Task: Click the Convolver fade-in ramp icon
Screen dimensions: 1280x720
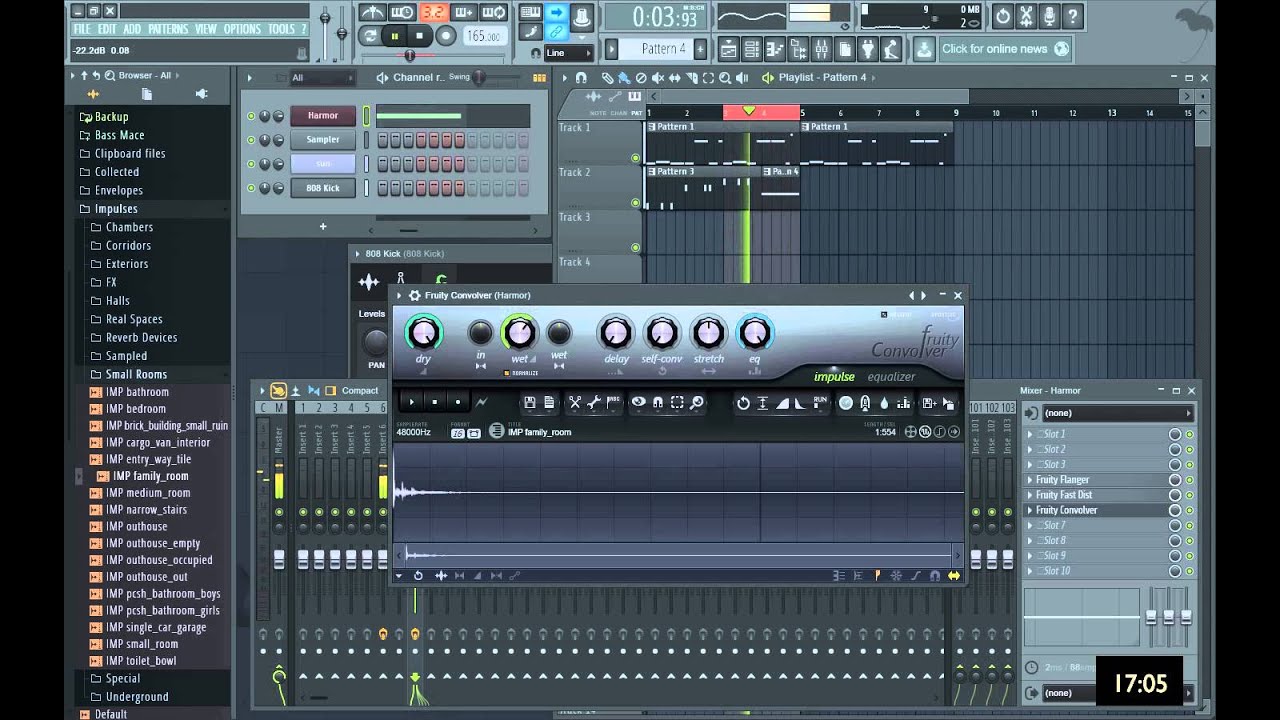Action: 782,402
